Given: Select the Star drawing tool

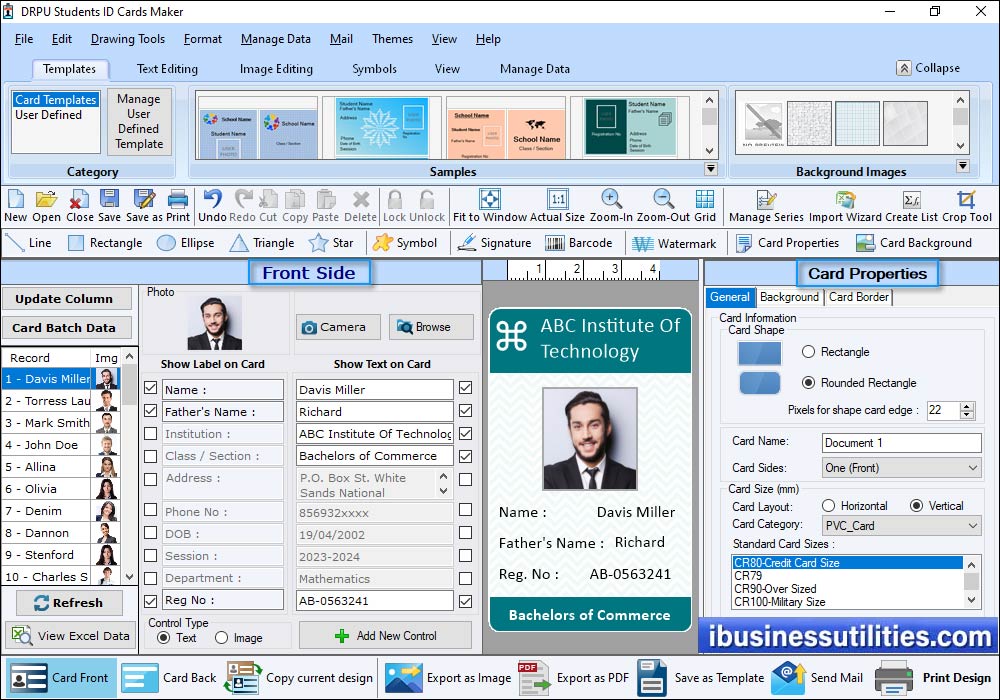Looking at the screenshot, I should 333,242.
